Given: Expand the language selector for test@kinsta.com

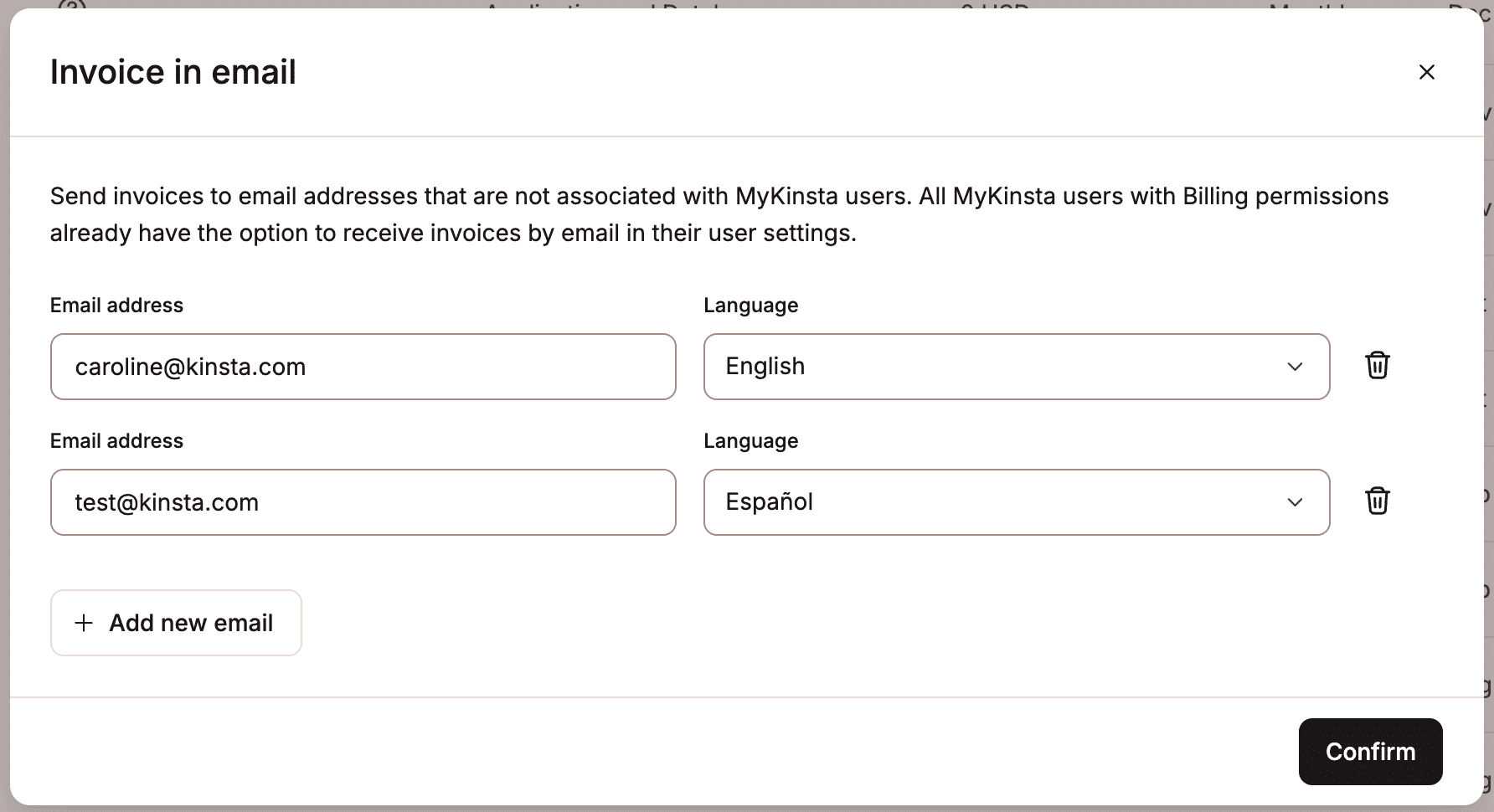Looking at the screenshot, I should pos(1016,502).
